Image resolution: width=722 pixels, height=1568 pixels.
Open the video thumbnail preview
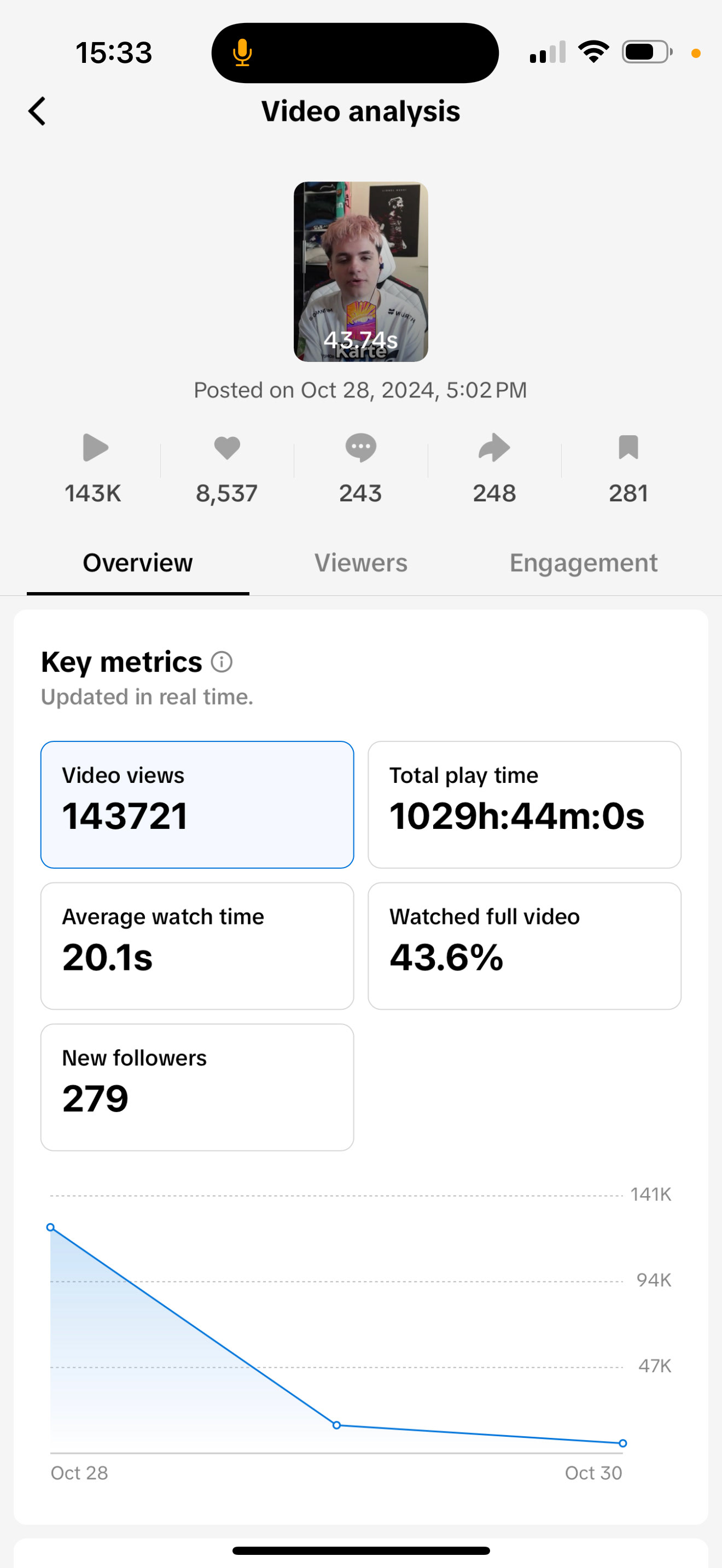(x=360, y=272)
